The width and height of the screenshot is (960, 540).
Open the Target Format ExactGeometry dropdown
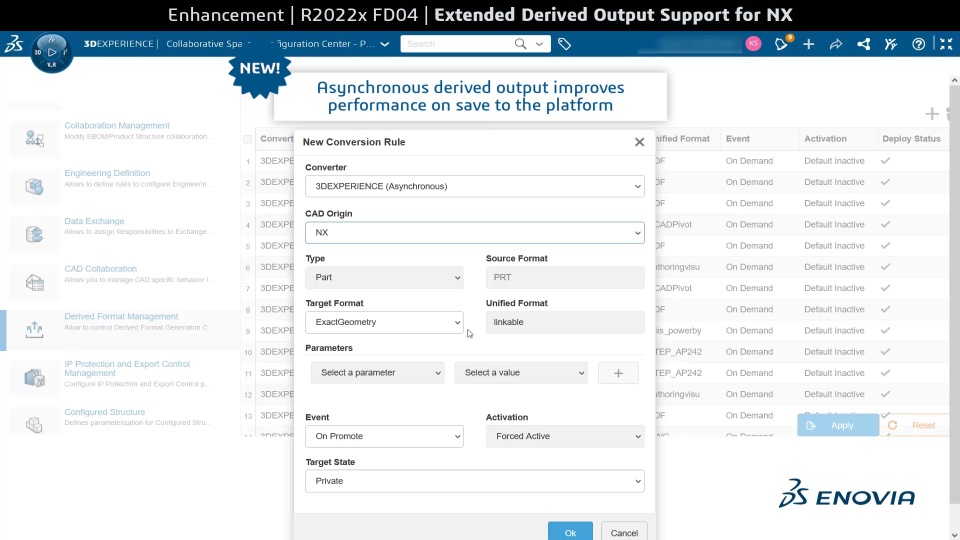384,322
